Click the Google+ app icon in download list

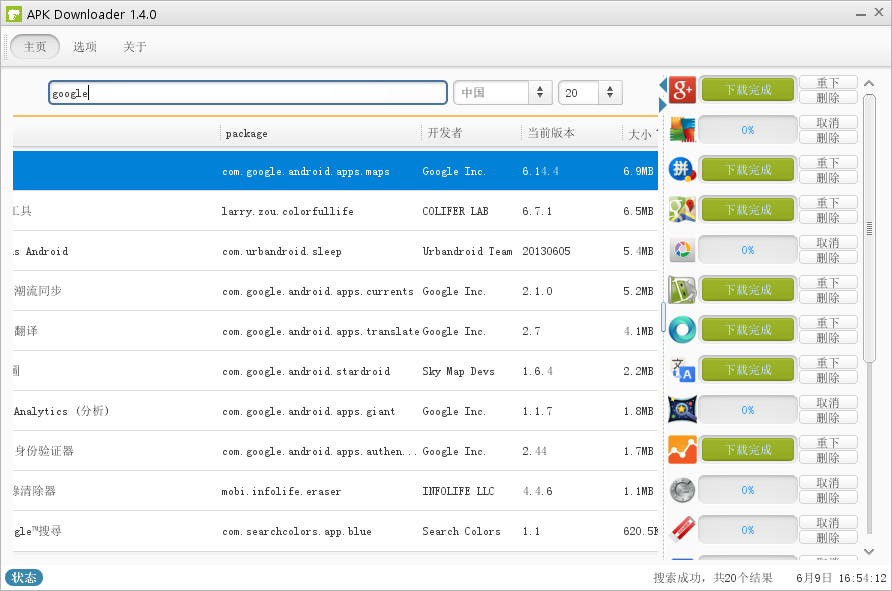click(682, 90)
